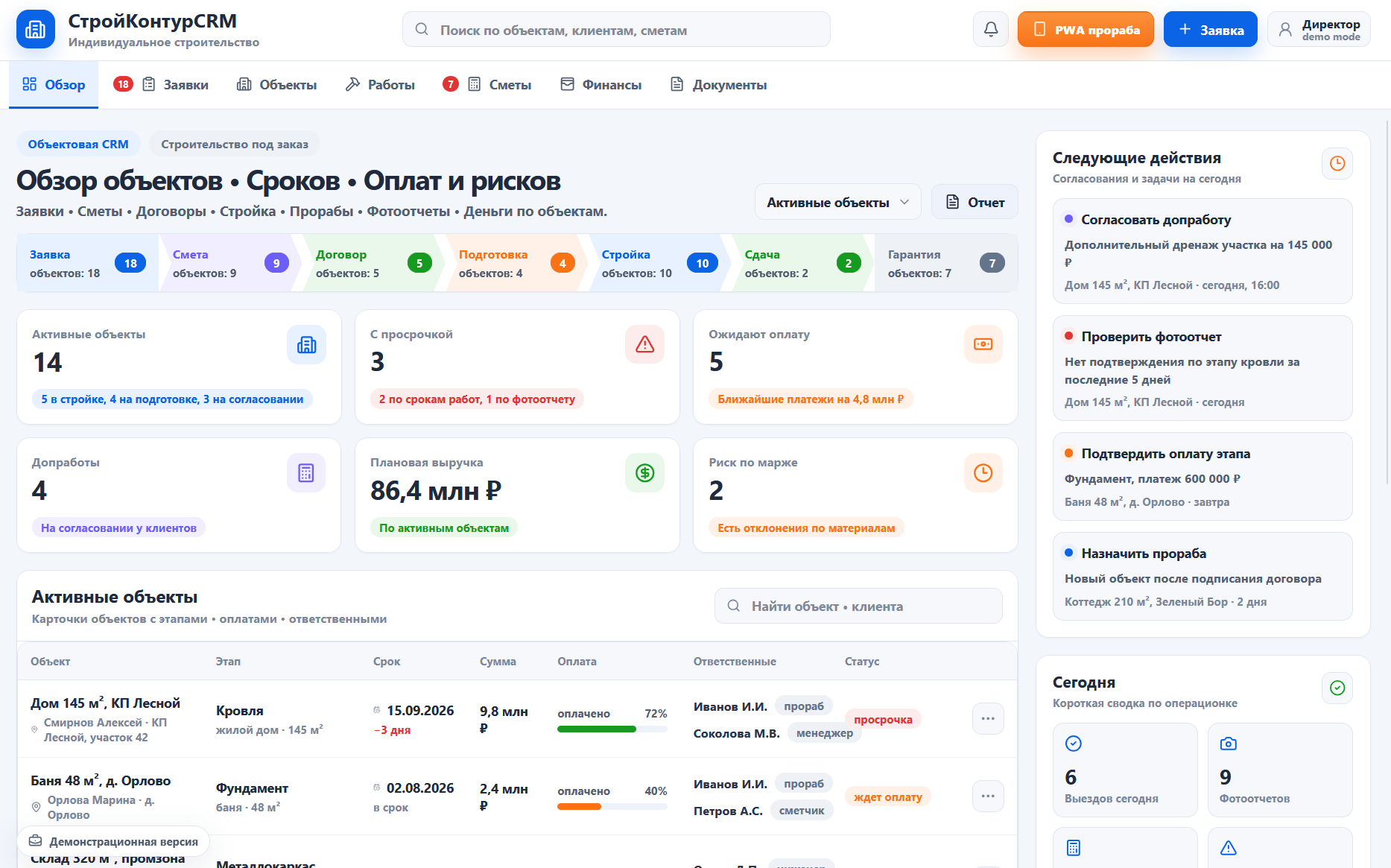Click the ждет оплату status badge

(888, 796)
